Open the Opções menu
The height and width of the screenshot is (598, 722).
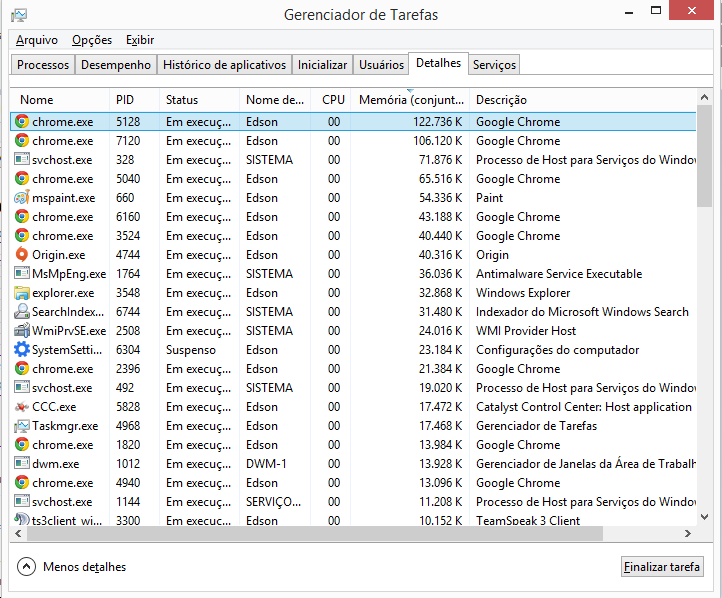click(92, 40)
